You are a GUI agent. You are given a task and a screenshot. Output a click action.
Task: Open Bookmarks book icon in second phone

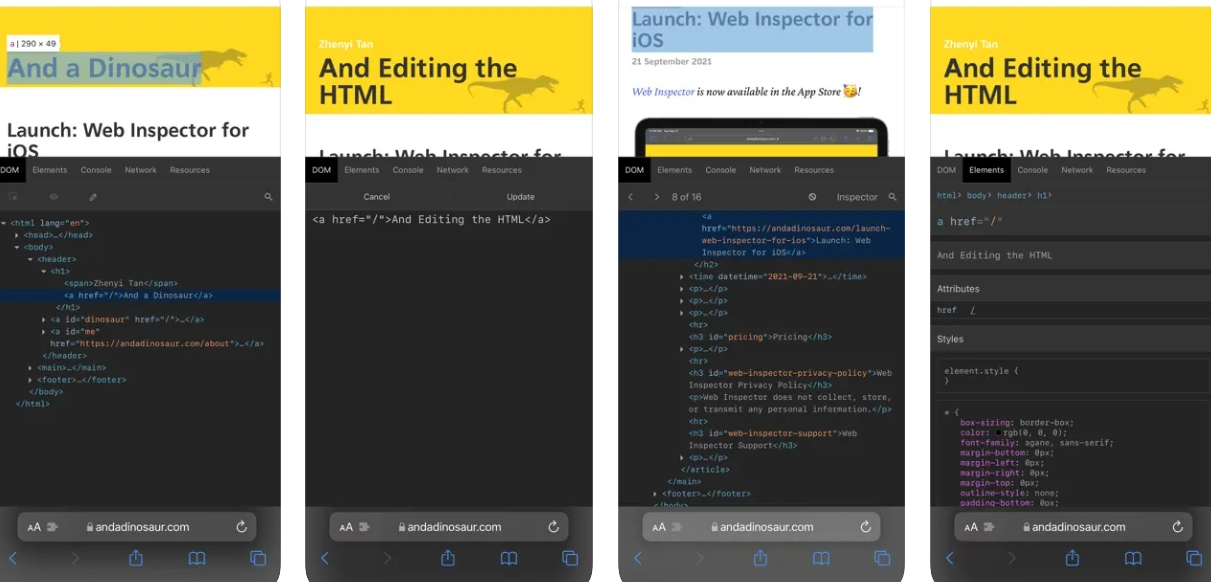pyautogui.click(x=509, y=558)
